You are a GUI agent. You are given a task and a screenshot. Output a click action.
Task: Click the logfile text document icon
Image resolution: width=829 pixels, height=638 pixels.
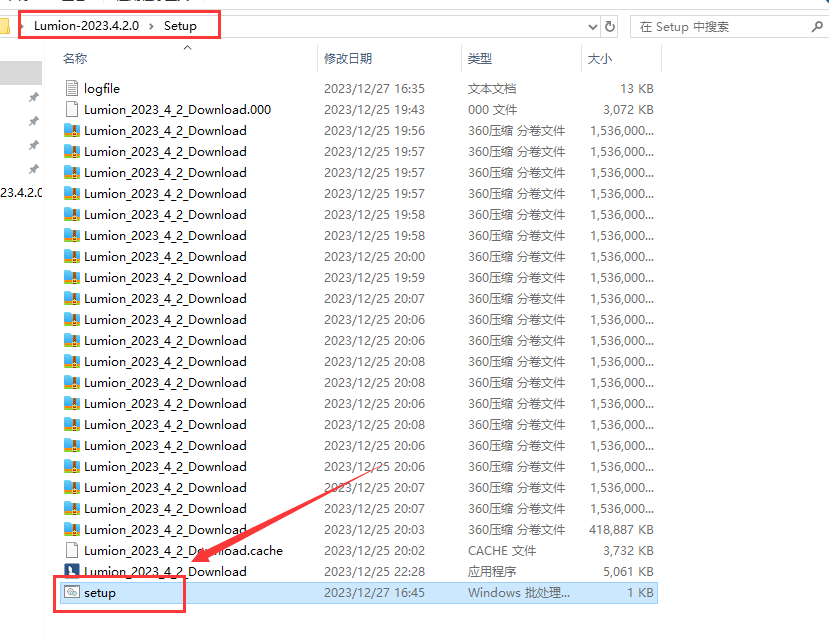coord(72,88)
